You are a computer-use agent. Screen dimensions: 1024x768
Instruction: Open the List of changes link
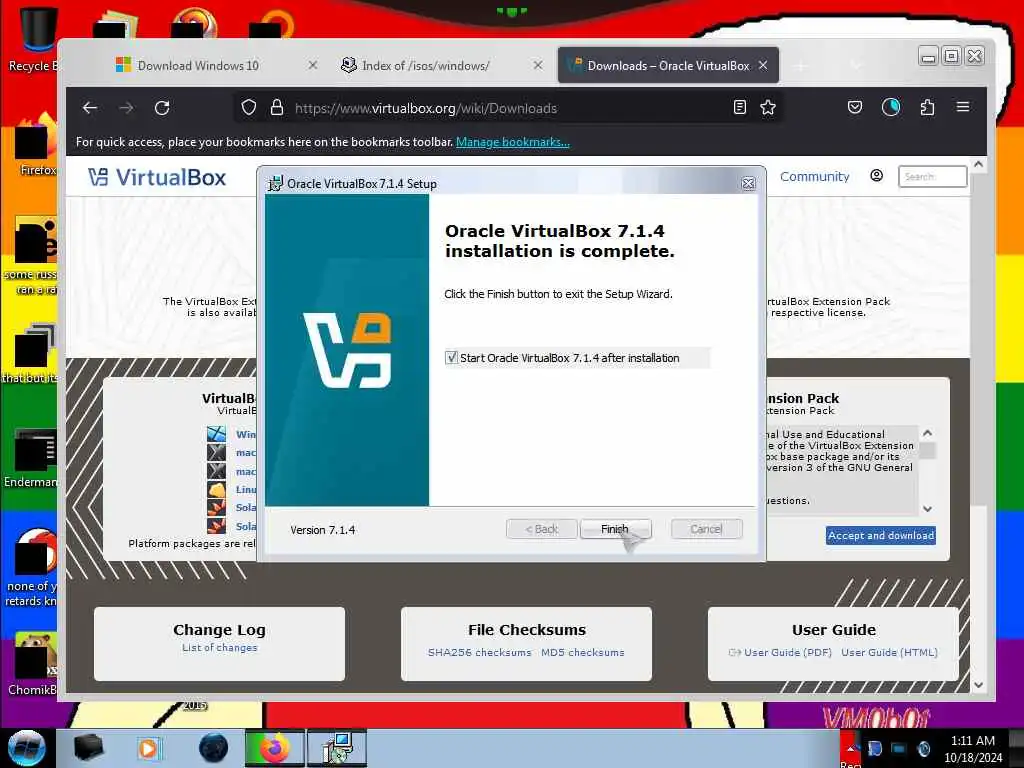tap(219, 648)
